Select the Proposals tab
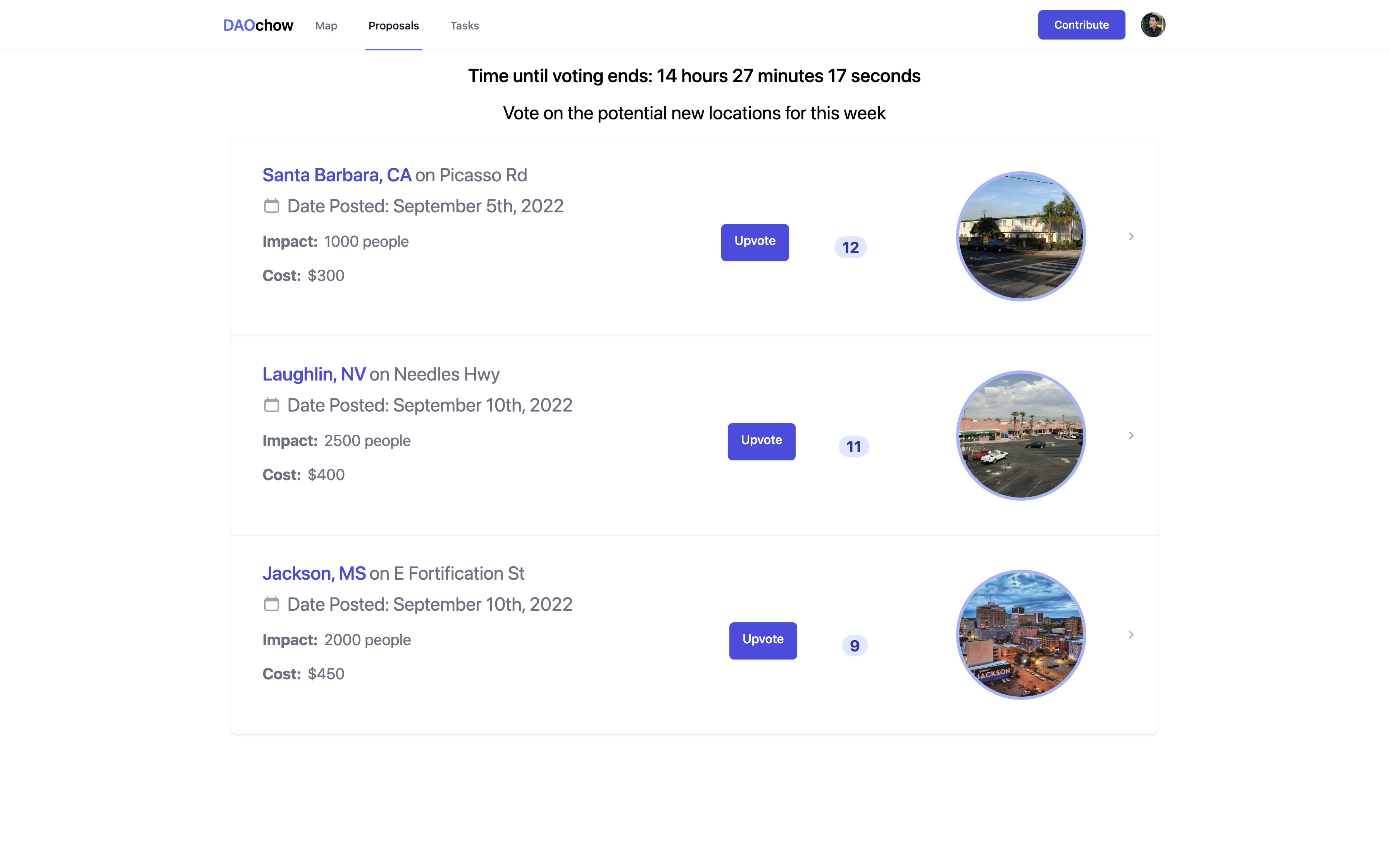Viewport: 1389px width, 868px height. click(x=394, y=26)
